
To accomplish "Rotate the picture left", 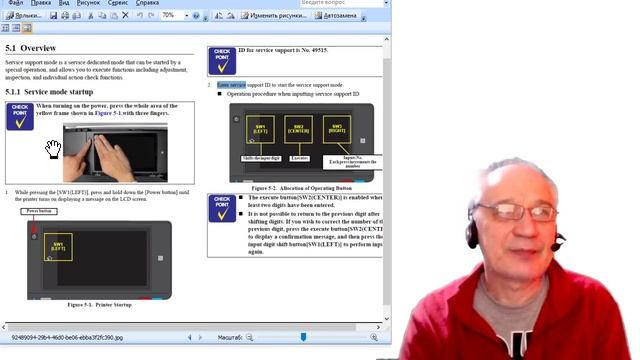I will tap(219, 16).
